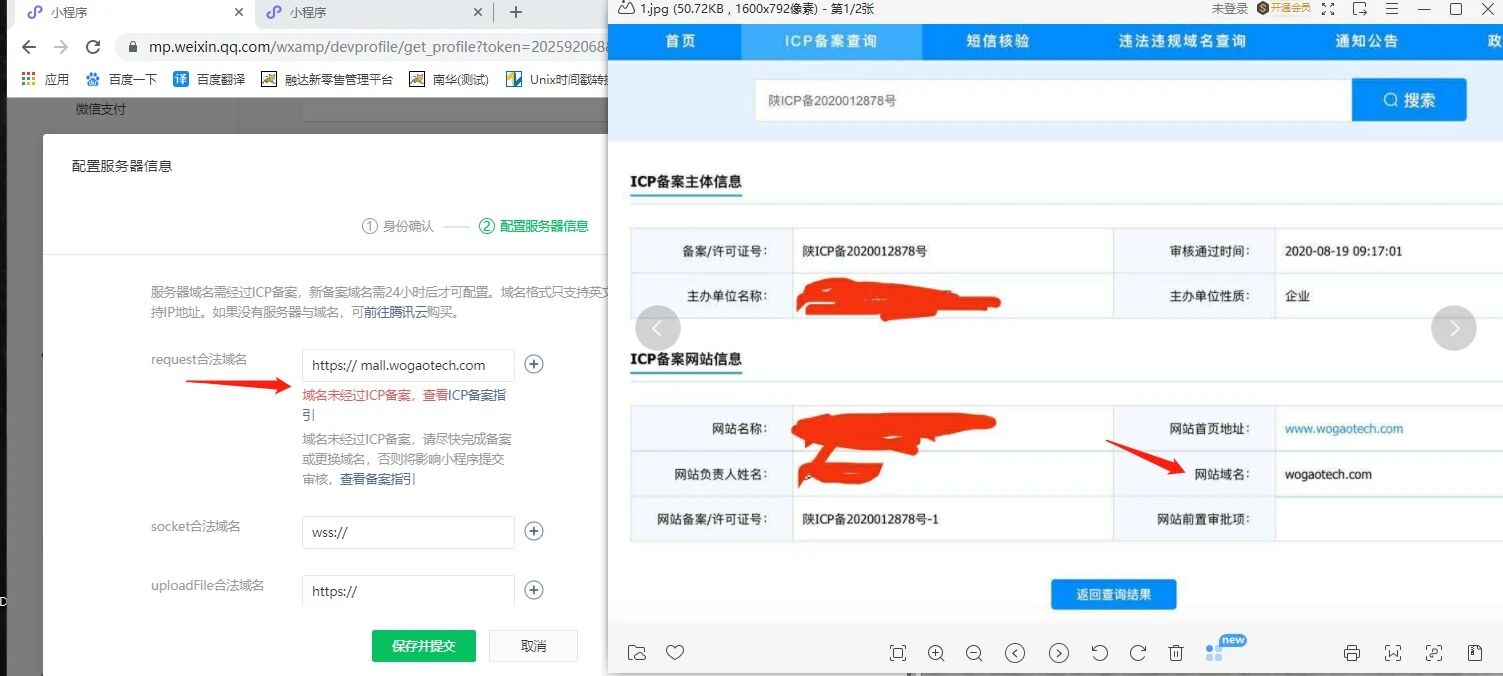Click 开通会员 in the viewer title bar

tap(1284, 9)
